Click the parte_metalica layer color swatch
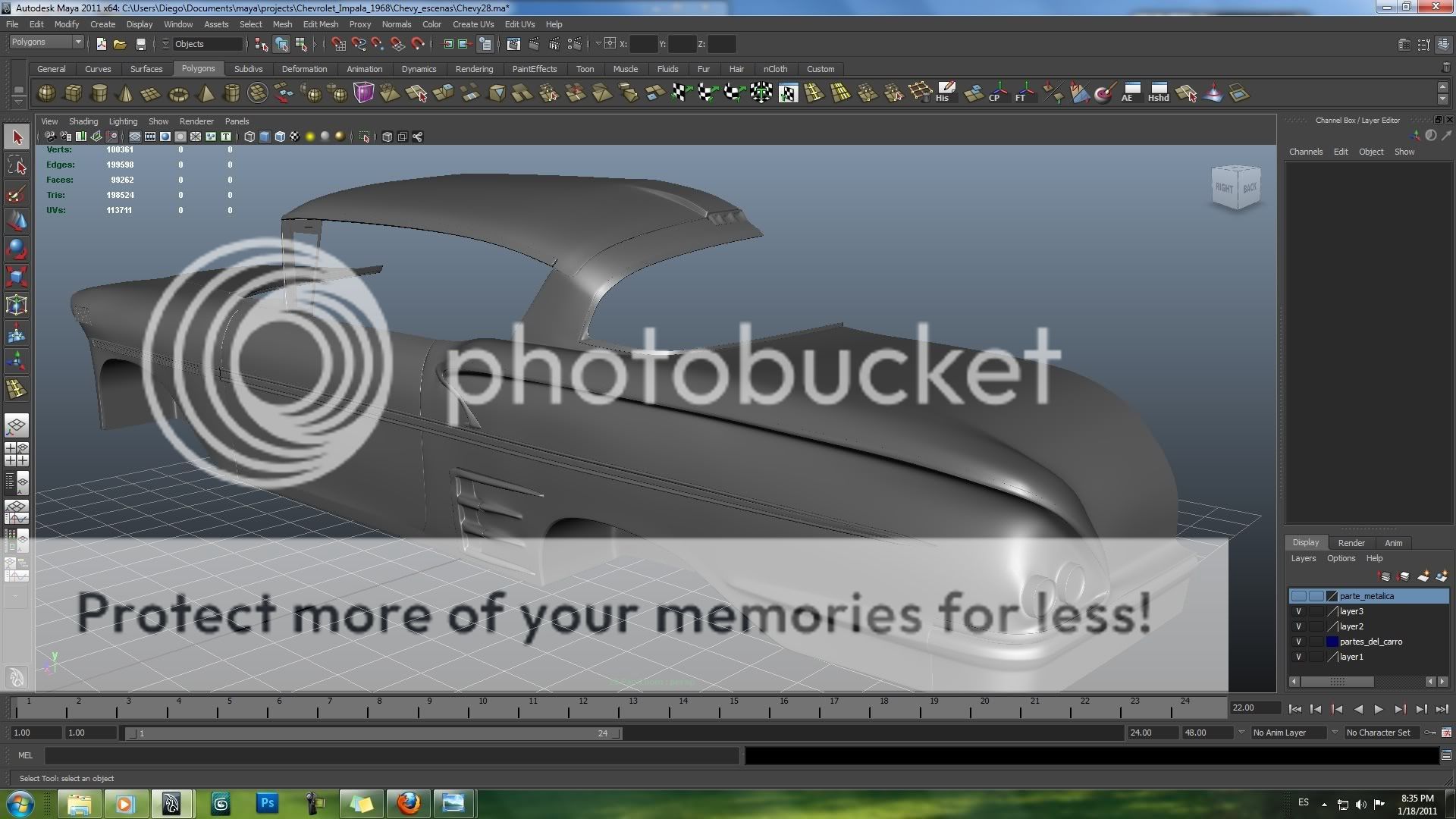Image resolution: width=1456 pixels, height=819 pixels. pos(1332,596)
